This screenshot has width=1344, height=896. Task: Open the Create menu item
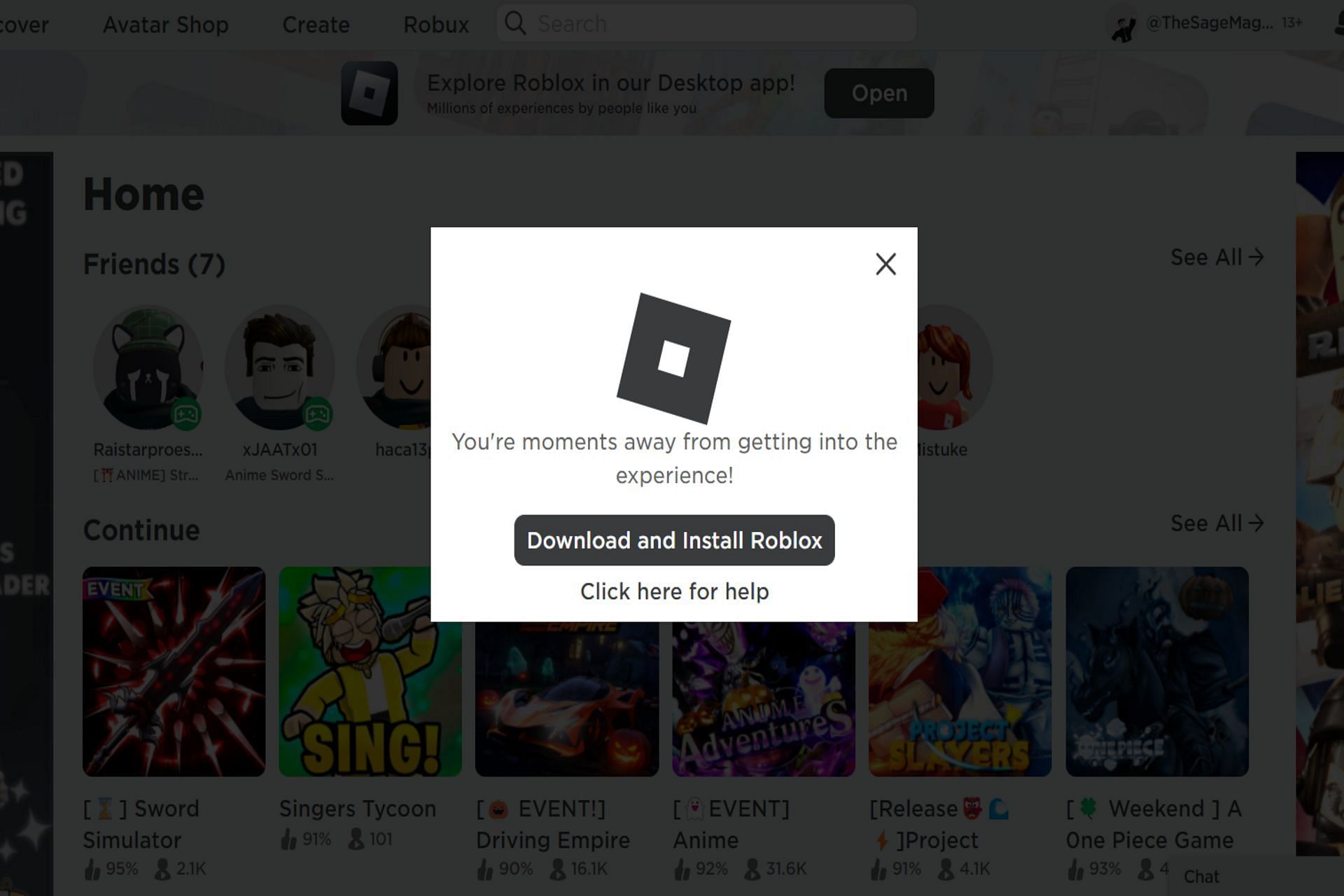[316, 24]
